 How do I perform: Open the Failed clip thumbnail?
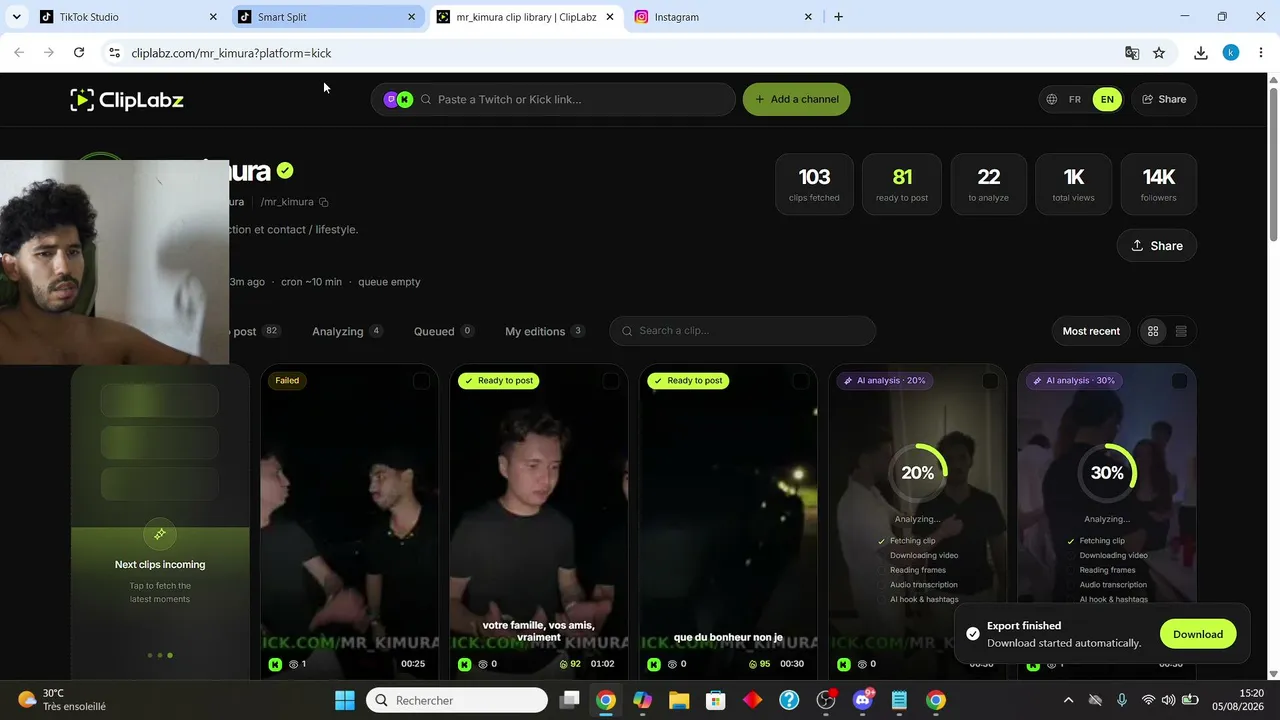(x=349, y=520)
